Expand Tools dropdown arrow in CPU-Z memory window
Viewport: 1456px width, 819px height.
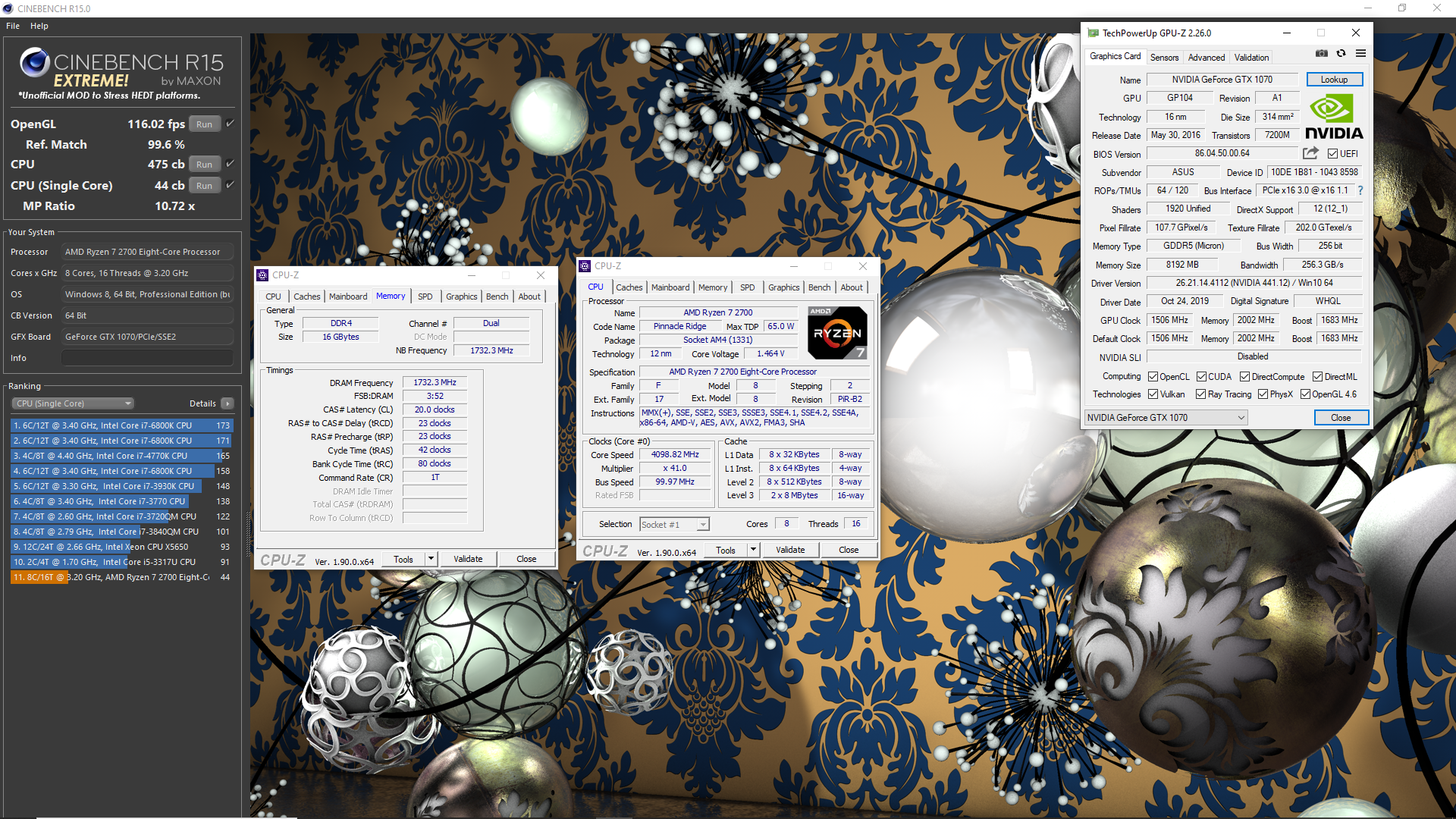pyautogui.click(x=431, y=559)
